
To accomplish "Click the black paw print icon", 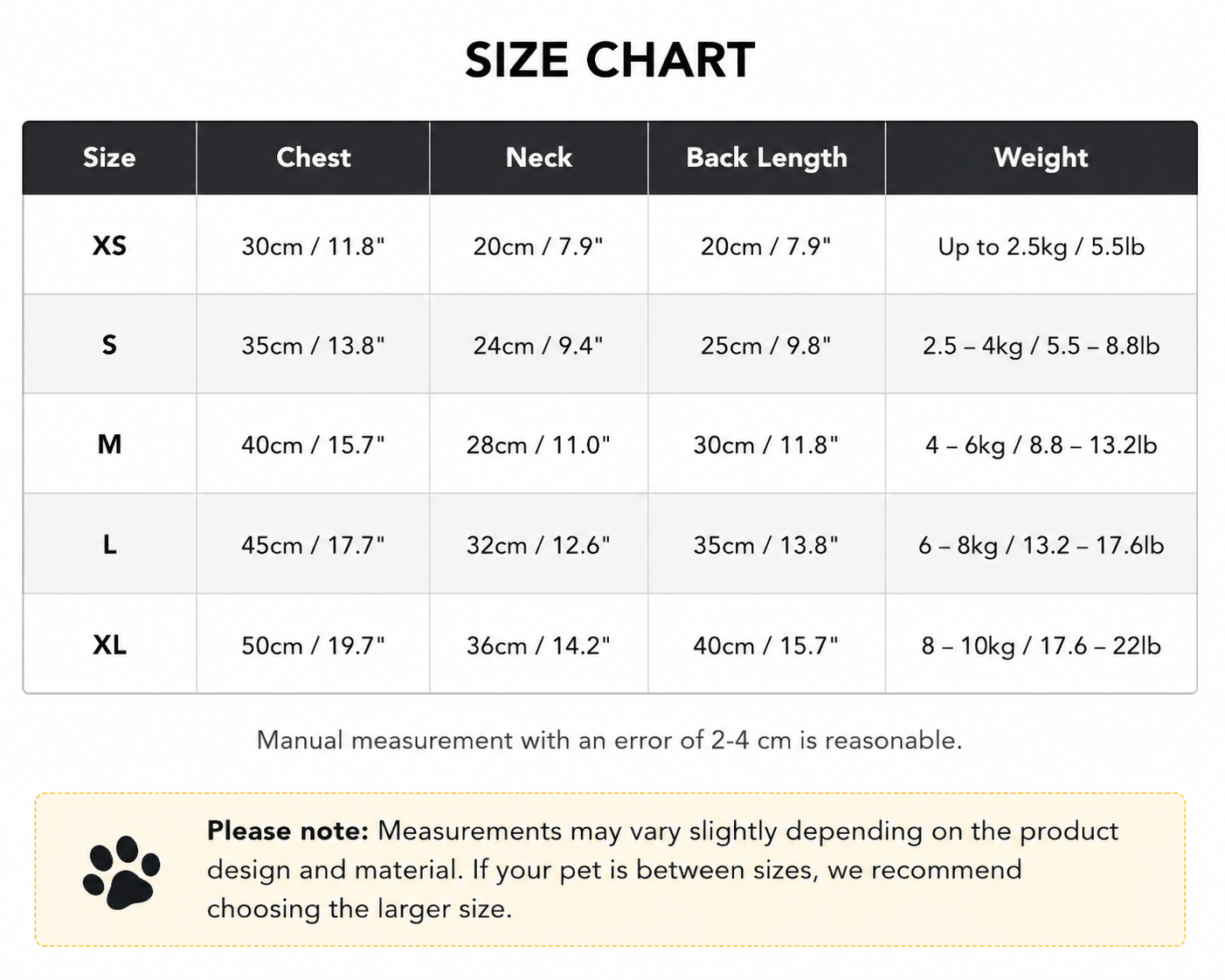I will [x=121, y=872].
